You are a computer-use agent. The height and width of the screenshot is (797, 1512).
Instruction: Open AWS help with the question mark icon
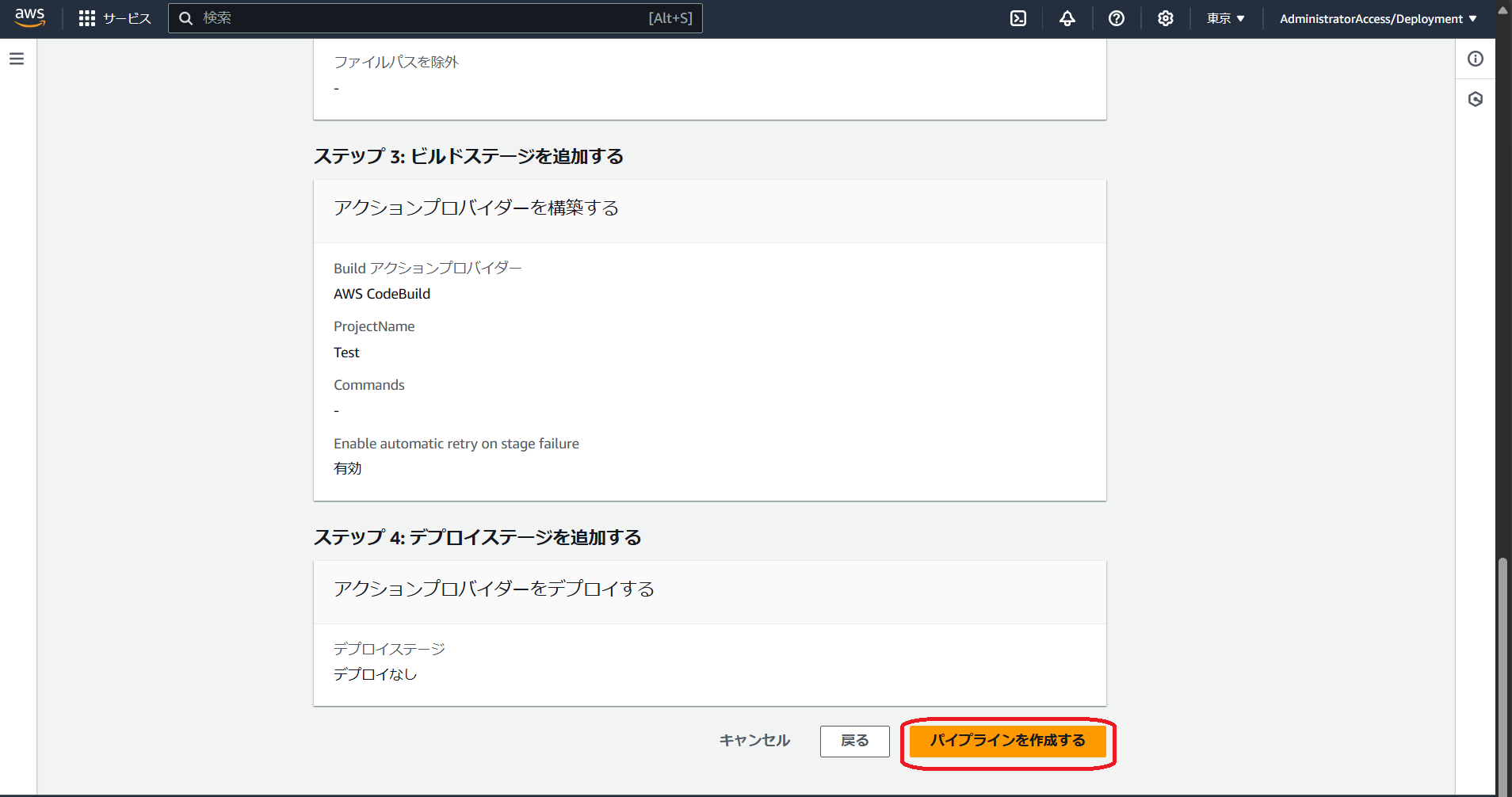(x=1117, y=17)
